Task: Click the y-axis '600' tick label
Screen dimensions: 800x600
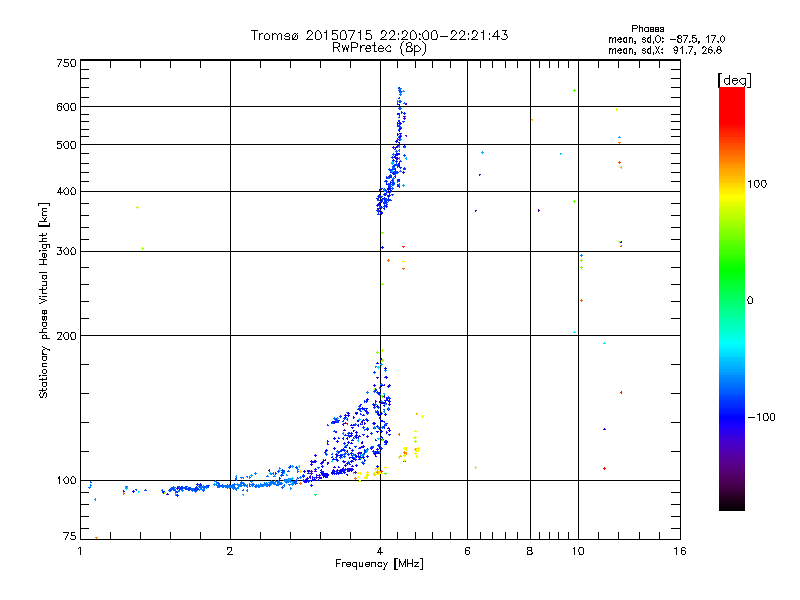Action: pos(66,107)
